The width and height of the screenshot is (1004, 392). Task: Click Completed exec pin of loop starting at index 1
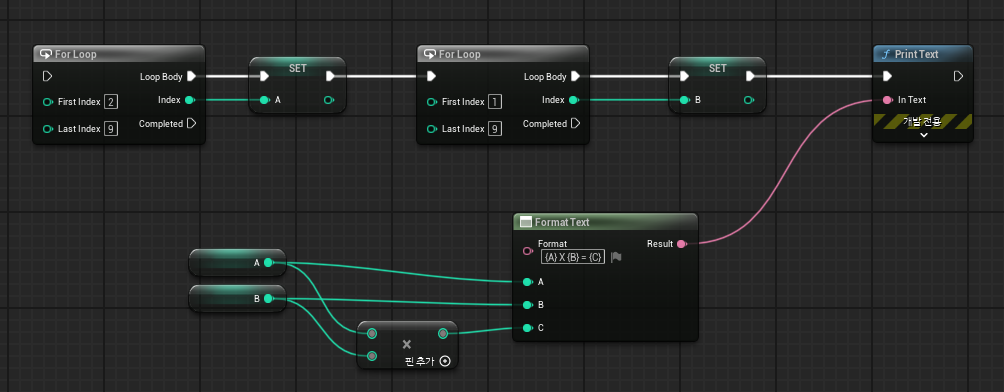point(575,123)
